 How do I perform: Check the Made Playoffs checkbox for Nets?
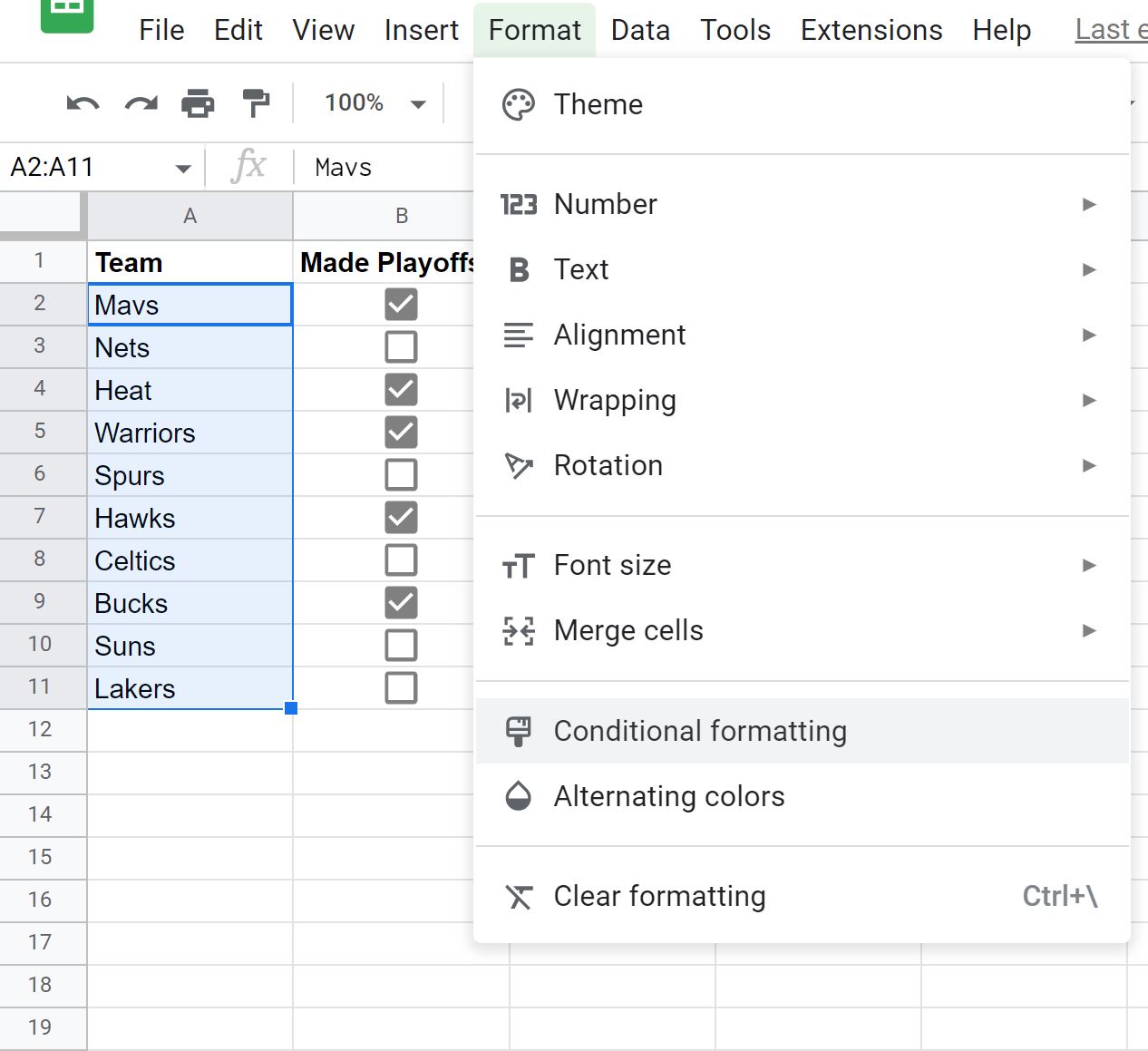point(401,345)
